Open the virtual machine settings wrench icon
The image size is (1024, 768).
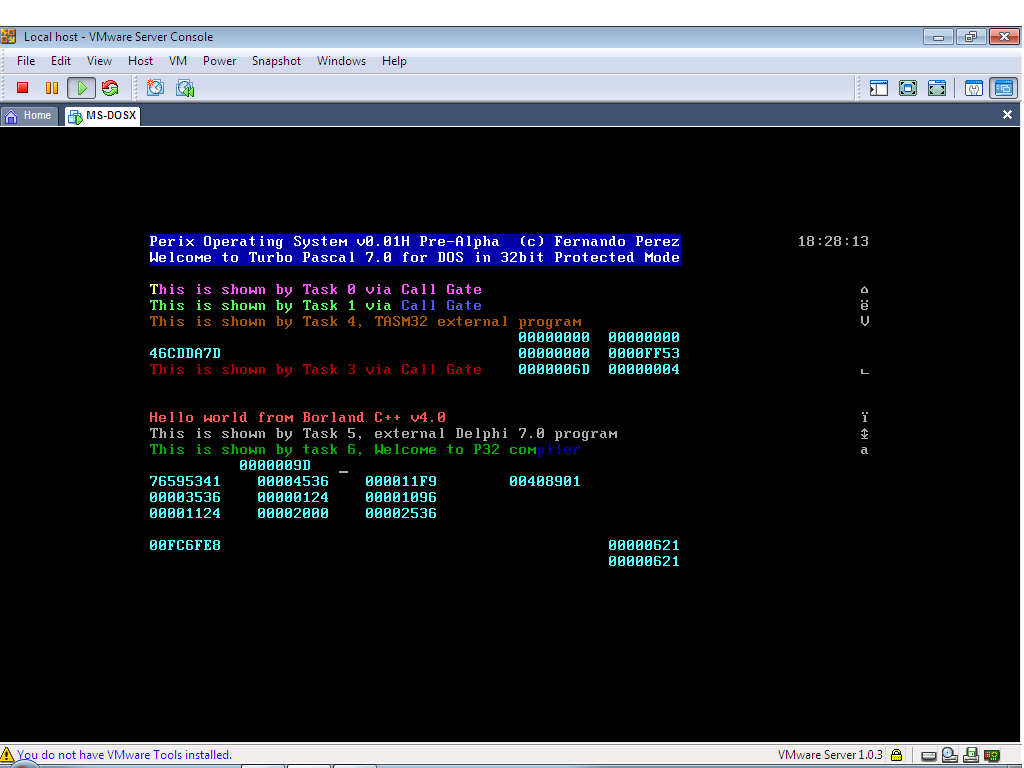973,88
